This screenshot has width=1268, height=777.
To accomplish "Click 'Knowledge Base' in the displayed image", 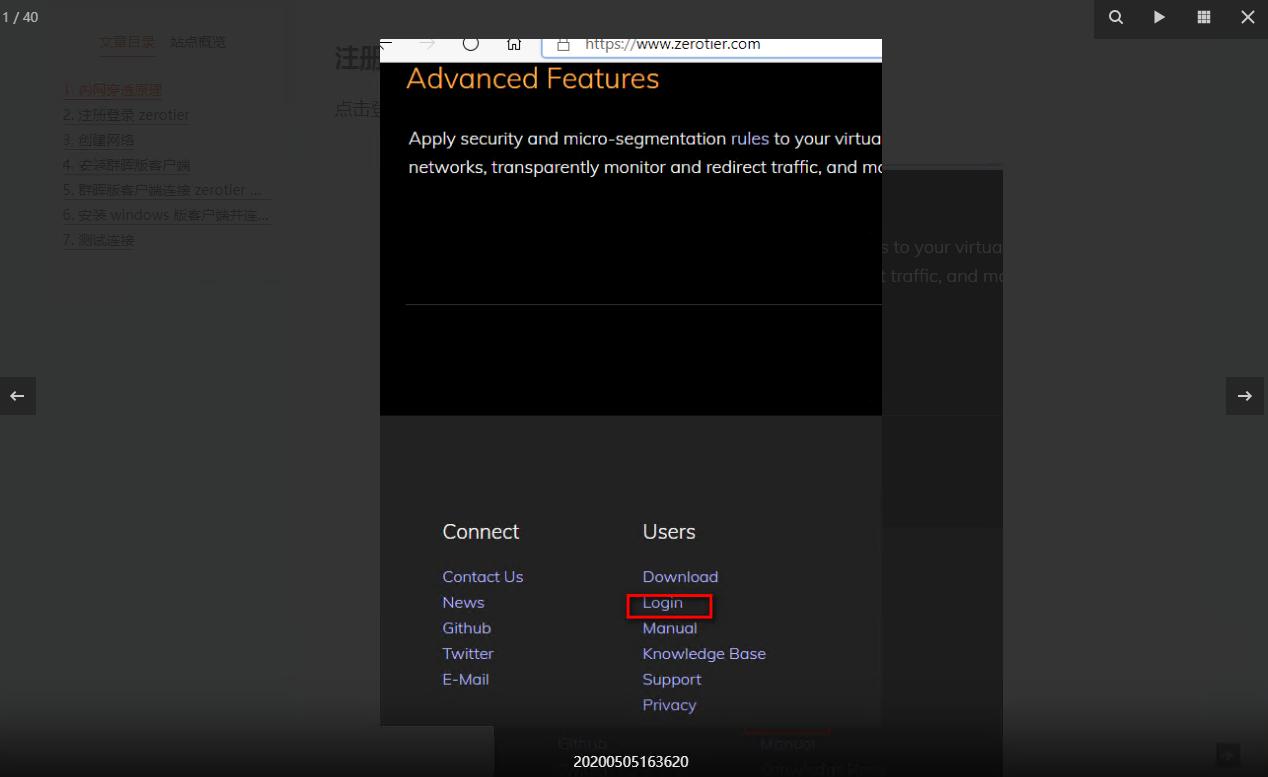I will point(704,654).
